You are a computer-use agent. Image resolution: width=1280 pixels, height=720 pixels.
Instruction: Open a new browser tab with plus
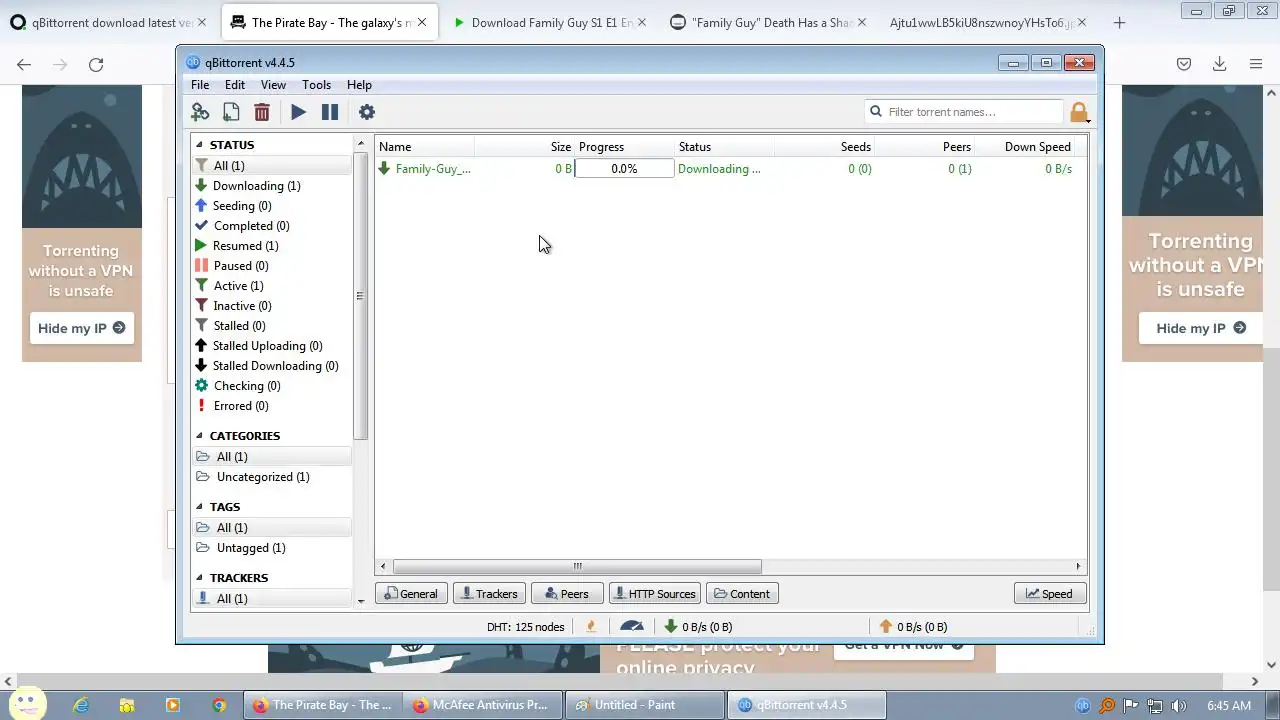click(x=1119, y=22)
